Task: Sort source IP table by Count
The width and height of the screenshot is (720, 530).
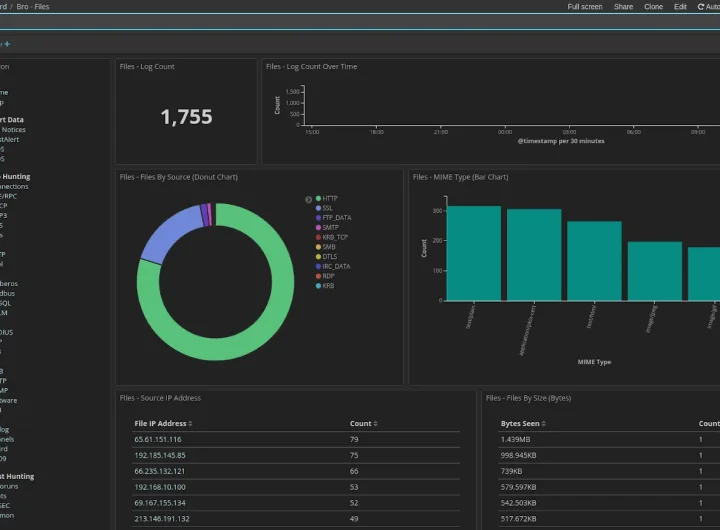Action: (364, 423)
